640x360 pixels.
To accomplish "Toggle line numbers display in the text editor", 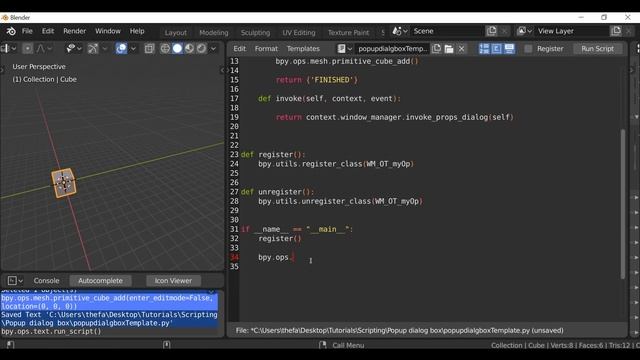I will coord(484,49).
